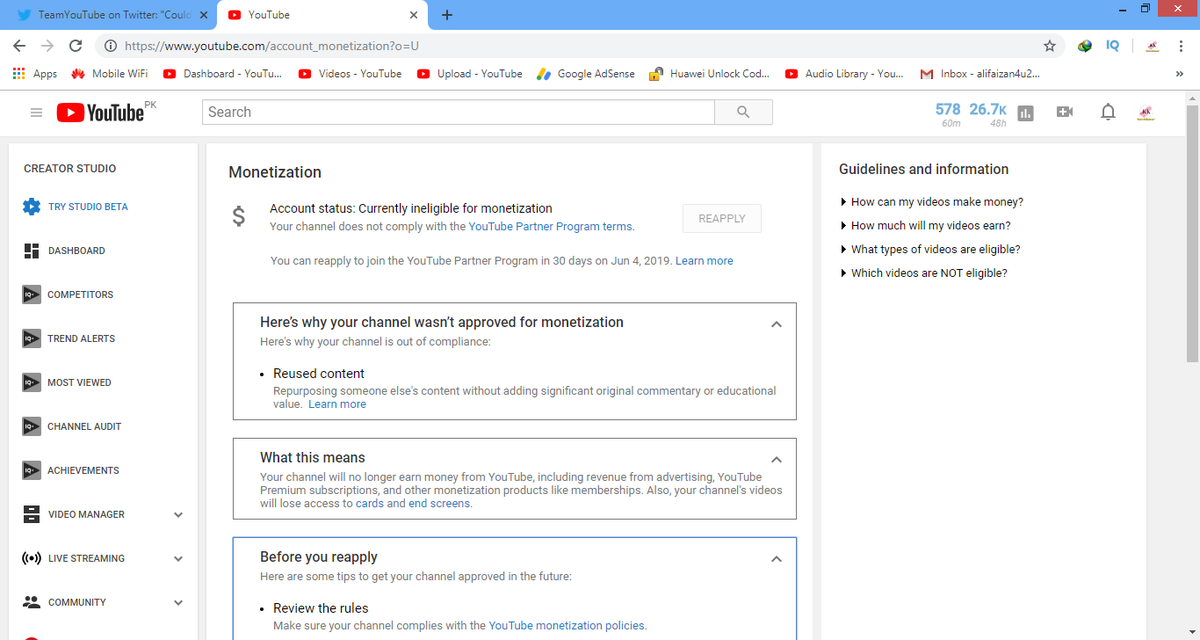Image resolution: width=1200 pixels, height=640 pixels.
Task: Click the Dashboard grid icon
Action: (x=31, y=251)
